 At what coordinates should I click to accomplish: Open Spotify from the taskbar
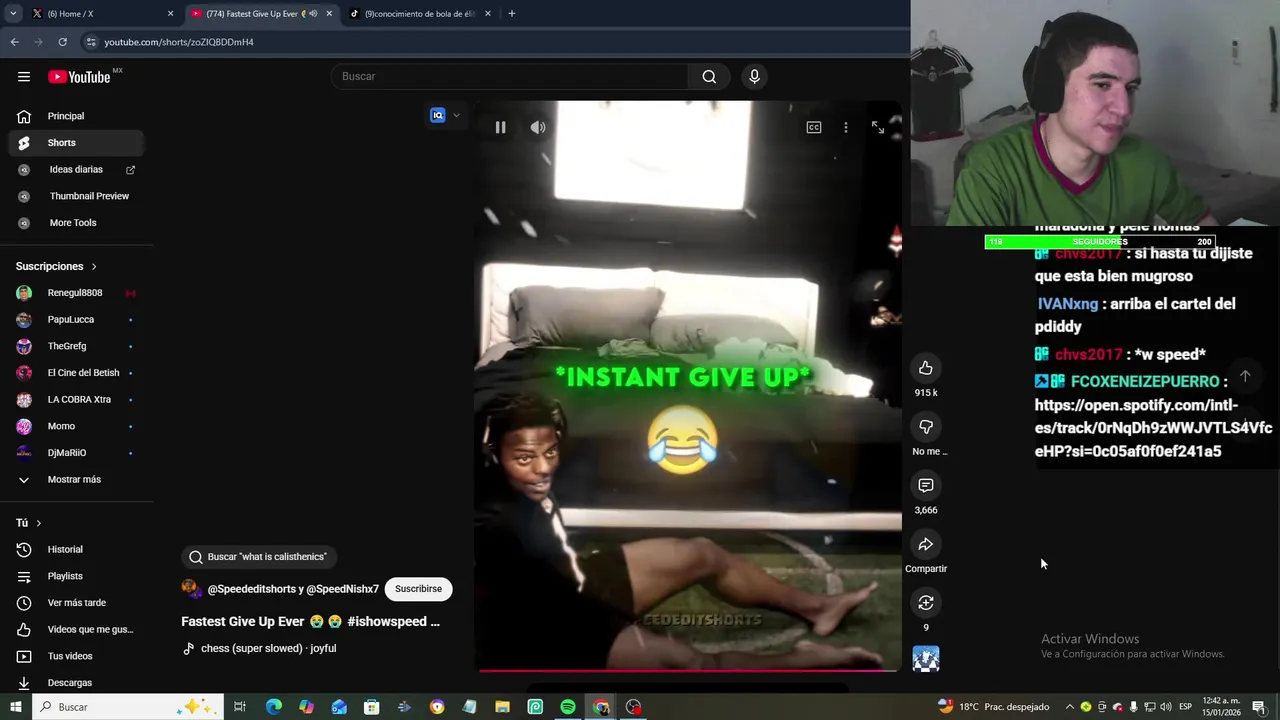click(x=568, y=707)
